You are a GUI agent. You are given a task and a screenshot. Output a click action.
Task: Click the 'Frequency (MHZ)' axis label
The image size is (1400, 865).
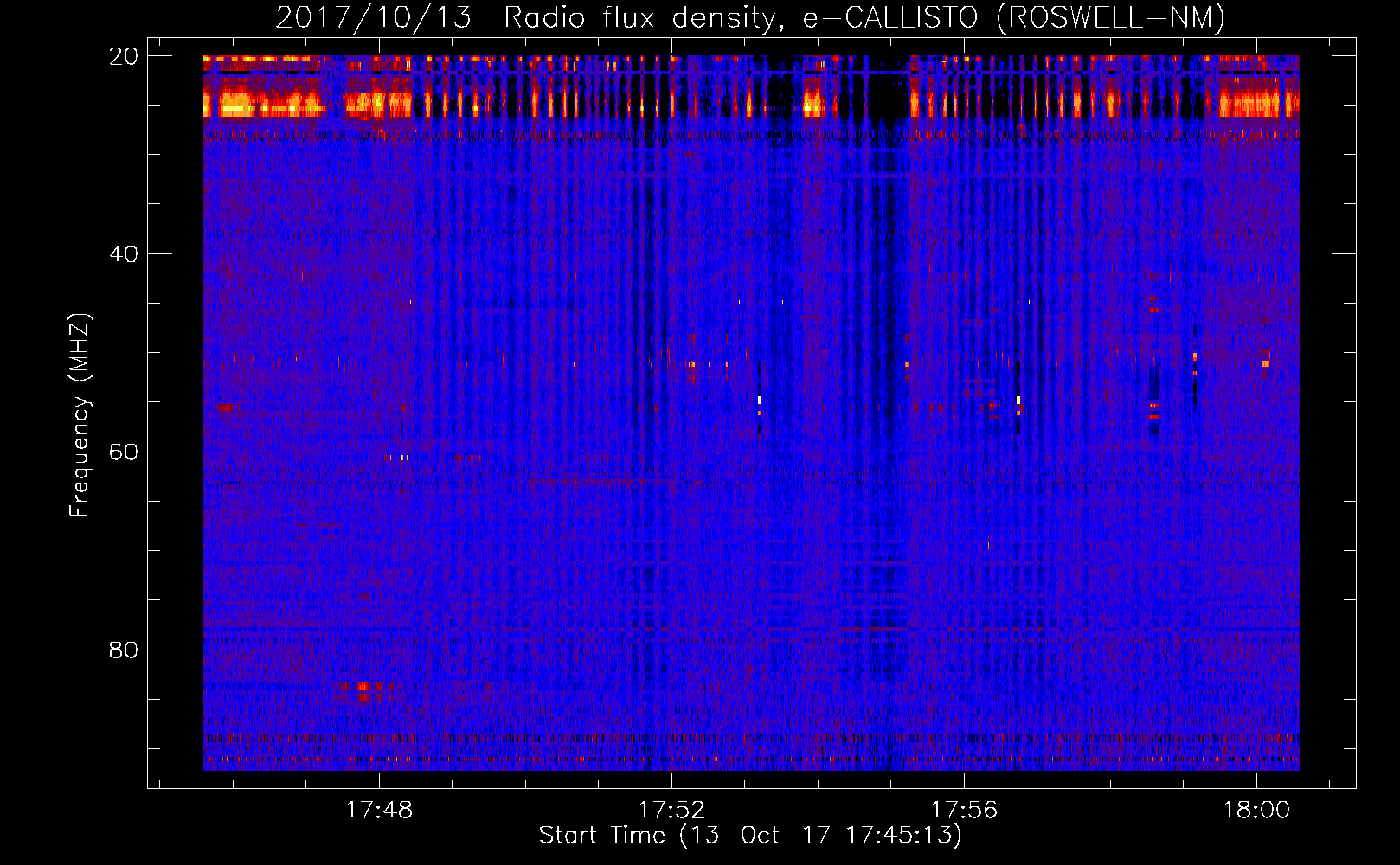(x=80, y=415)
